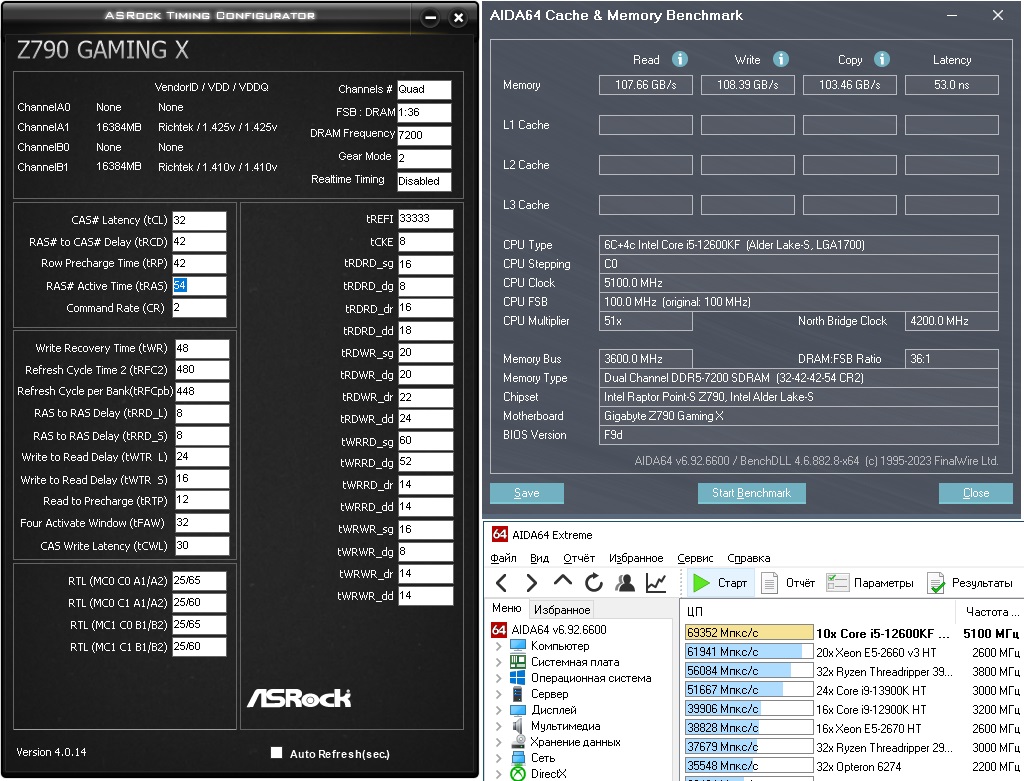1024x781 pixels.
Task: Expand the DirectX tree node
Action: 499,774
